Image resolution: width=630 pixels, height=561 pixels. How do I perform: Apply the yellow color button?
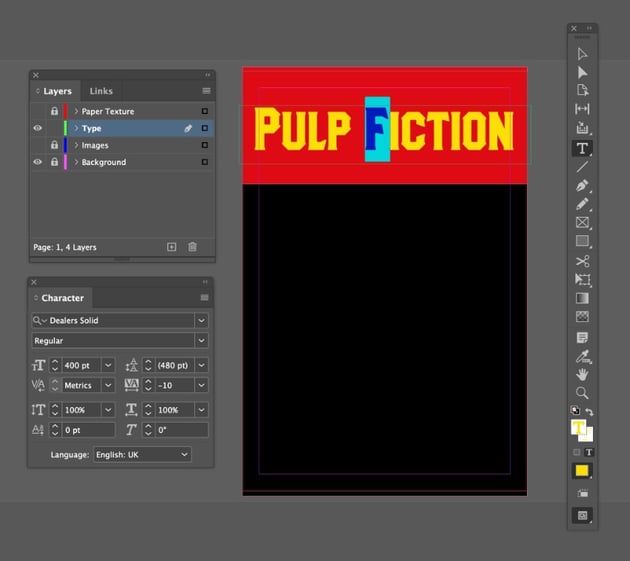click(x=582, y=471)
